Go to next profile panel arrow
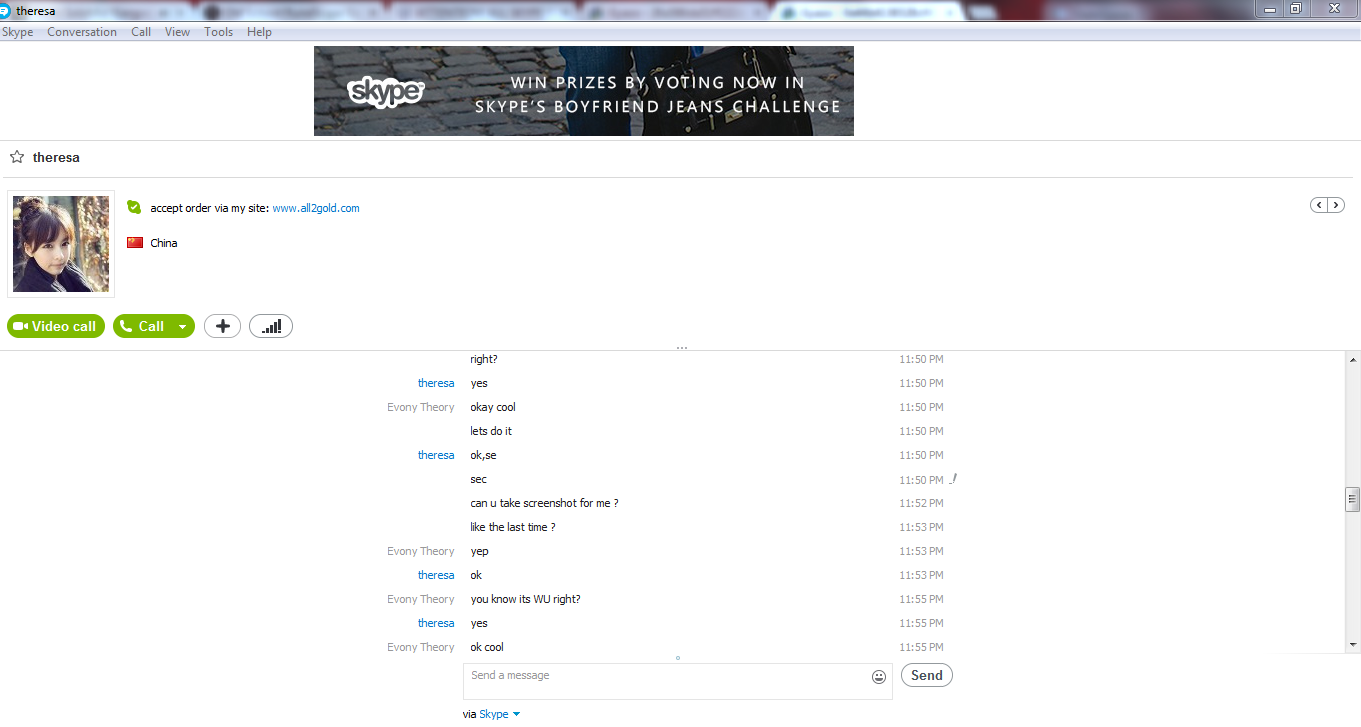The image size is (1361, 727). coord(1335,205)
